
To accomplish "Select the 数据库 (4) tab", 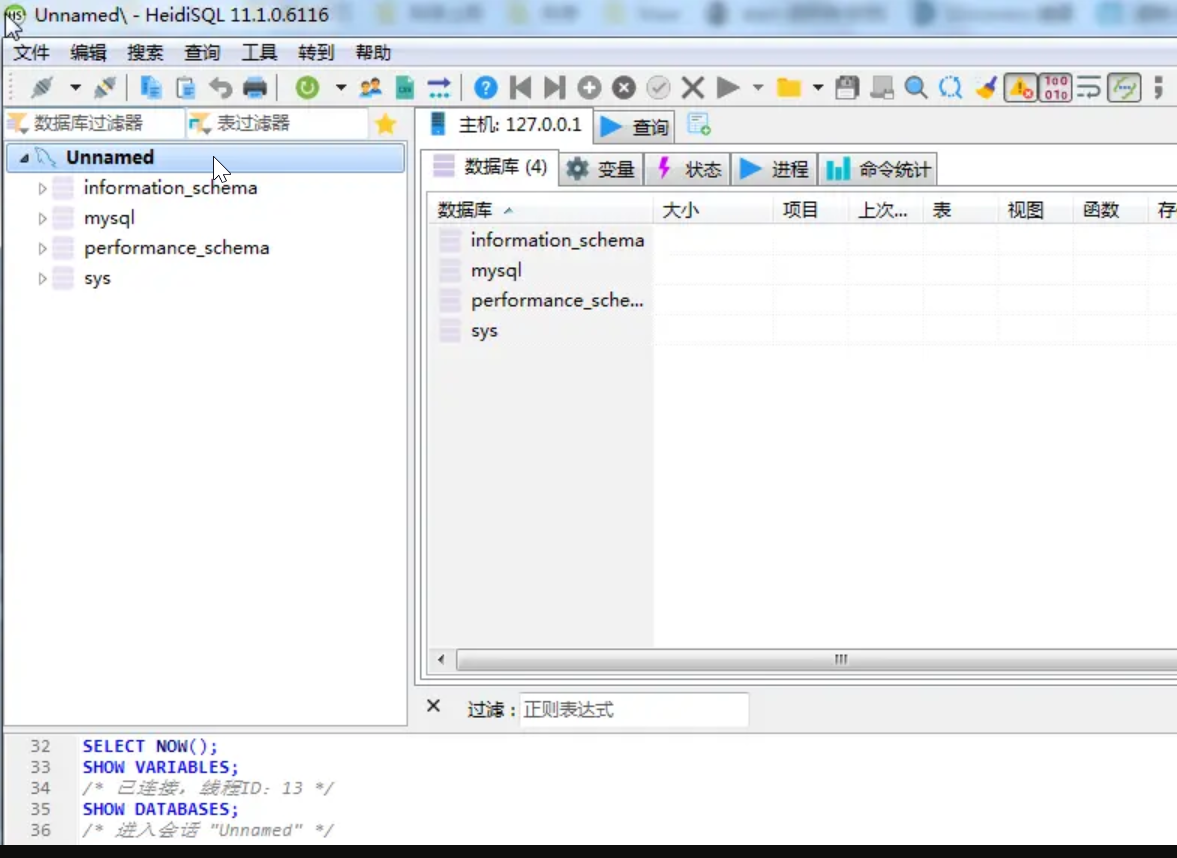I will (x=490, y=167).
